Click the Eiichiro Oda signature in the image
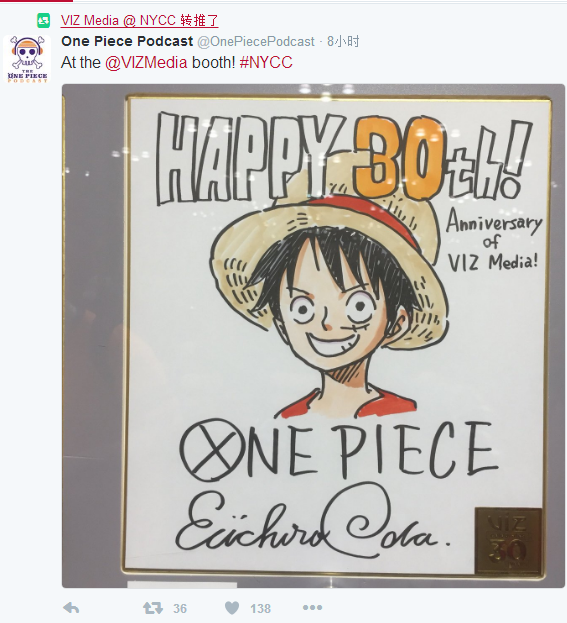The height and width of the screenshot is (623, 567). tap(312, 520)
